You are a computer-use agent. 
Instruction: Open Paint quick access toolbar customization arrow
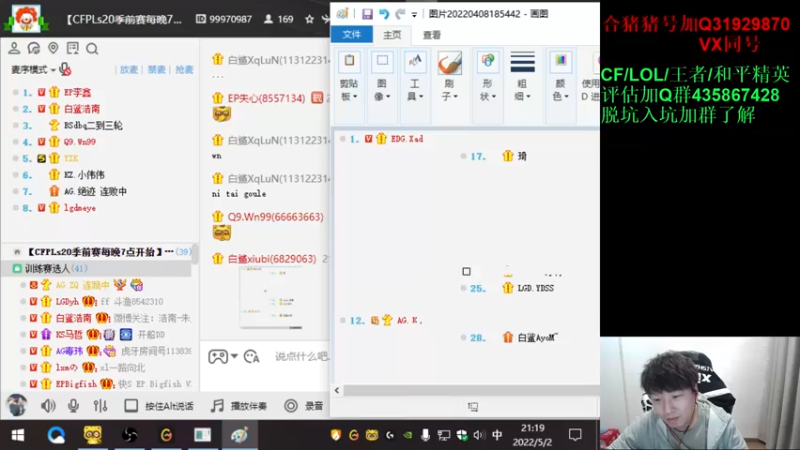[414, 15]
